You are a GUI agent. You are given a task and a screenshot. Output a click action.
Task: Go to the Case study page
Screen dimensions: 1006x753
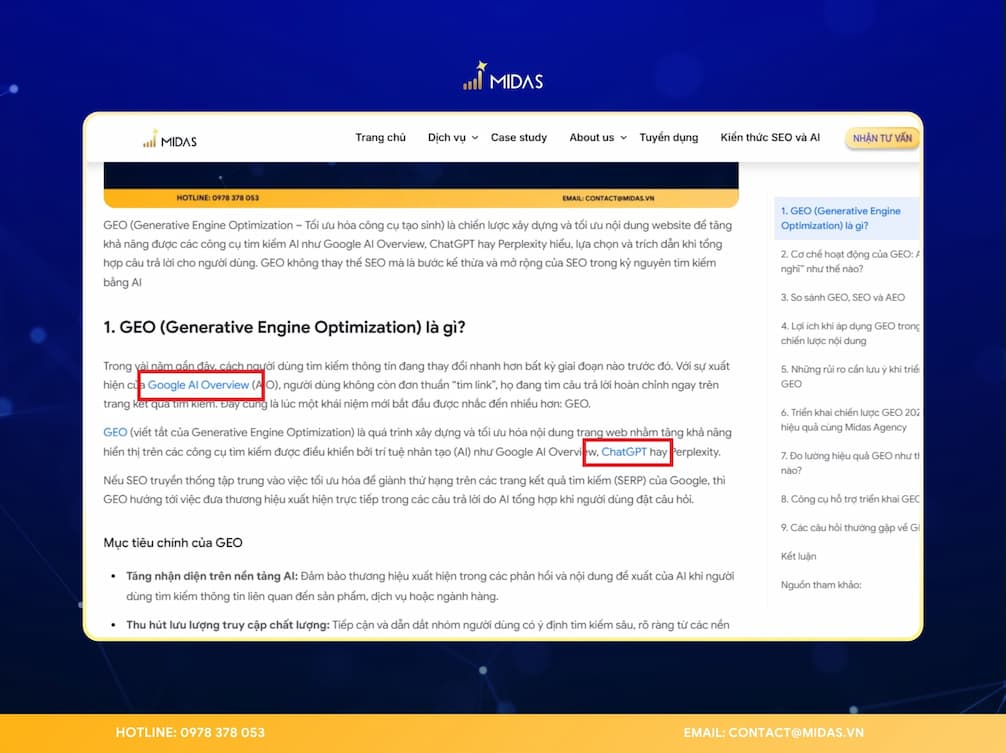pyautogui.click(x=518, y=137)
